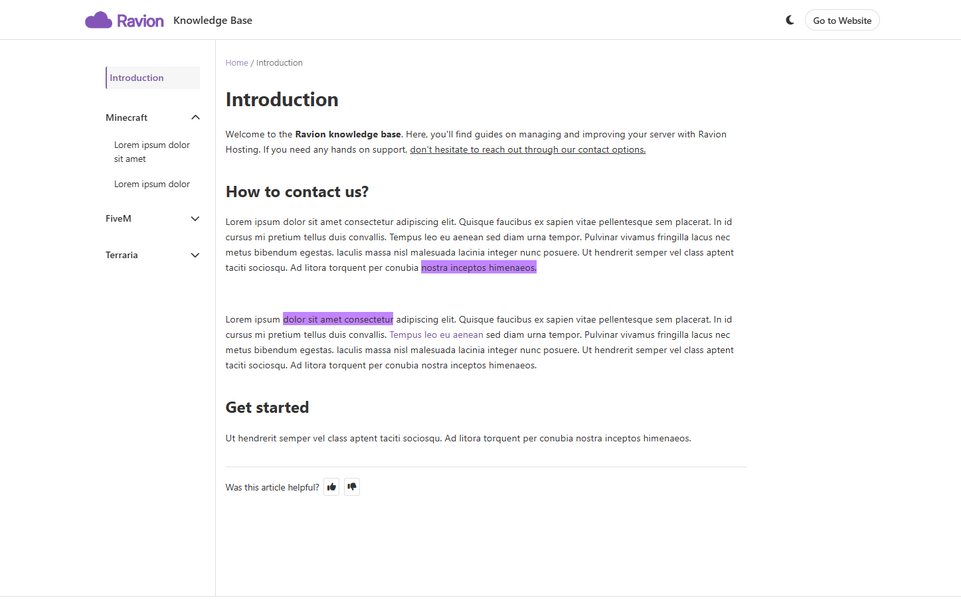This screenshot has width=961, height=600.
Task: Select the Terraria category label
Action: tap(121, 255)
